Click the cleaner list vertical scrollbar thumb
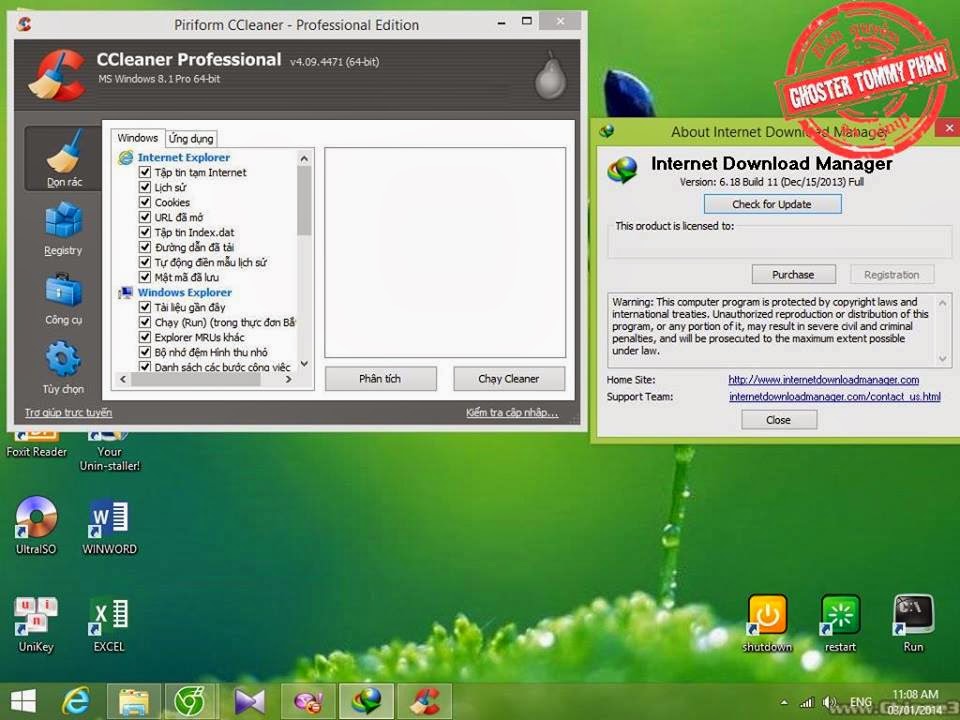960x720 pixels. (x=304, y=201)
